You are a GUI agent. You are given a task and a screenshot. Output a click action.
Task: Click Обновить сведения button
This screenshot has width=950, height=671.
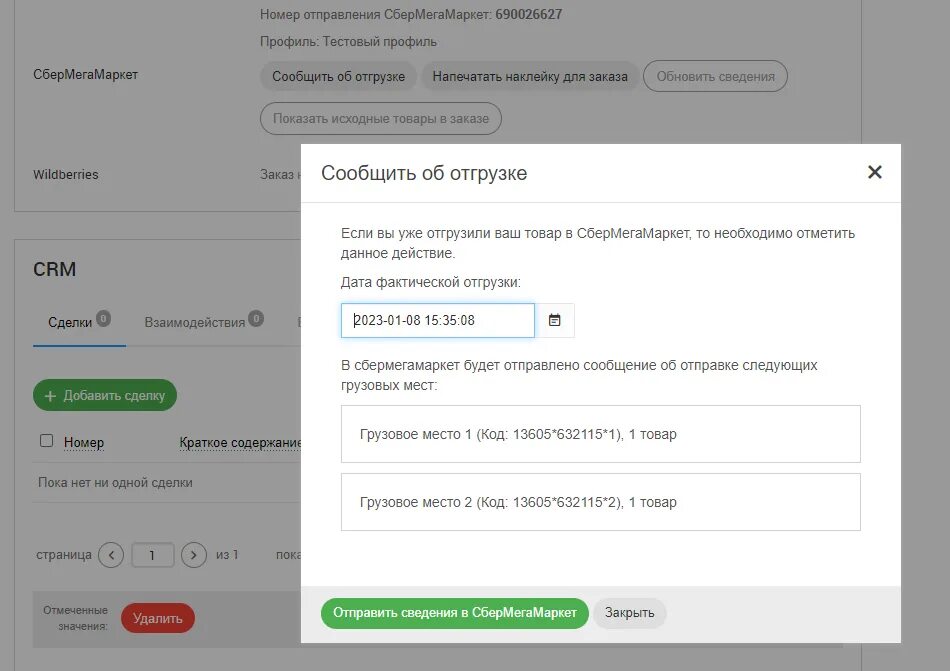716,77
